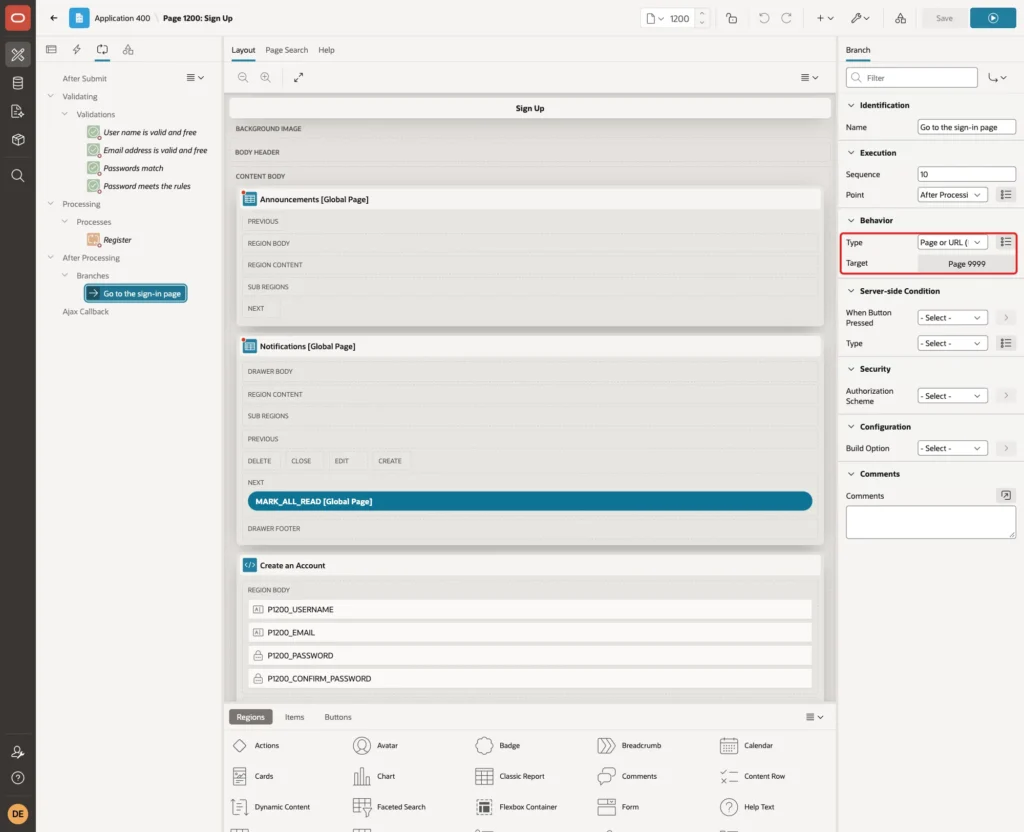Go back using the top arrow
The height and width of the screenshot is (832, 1024).
(54, 18)
